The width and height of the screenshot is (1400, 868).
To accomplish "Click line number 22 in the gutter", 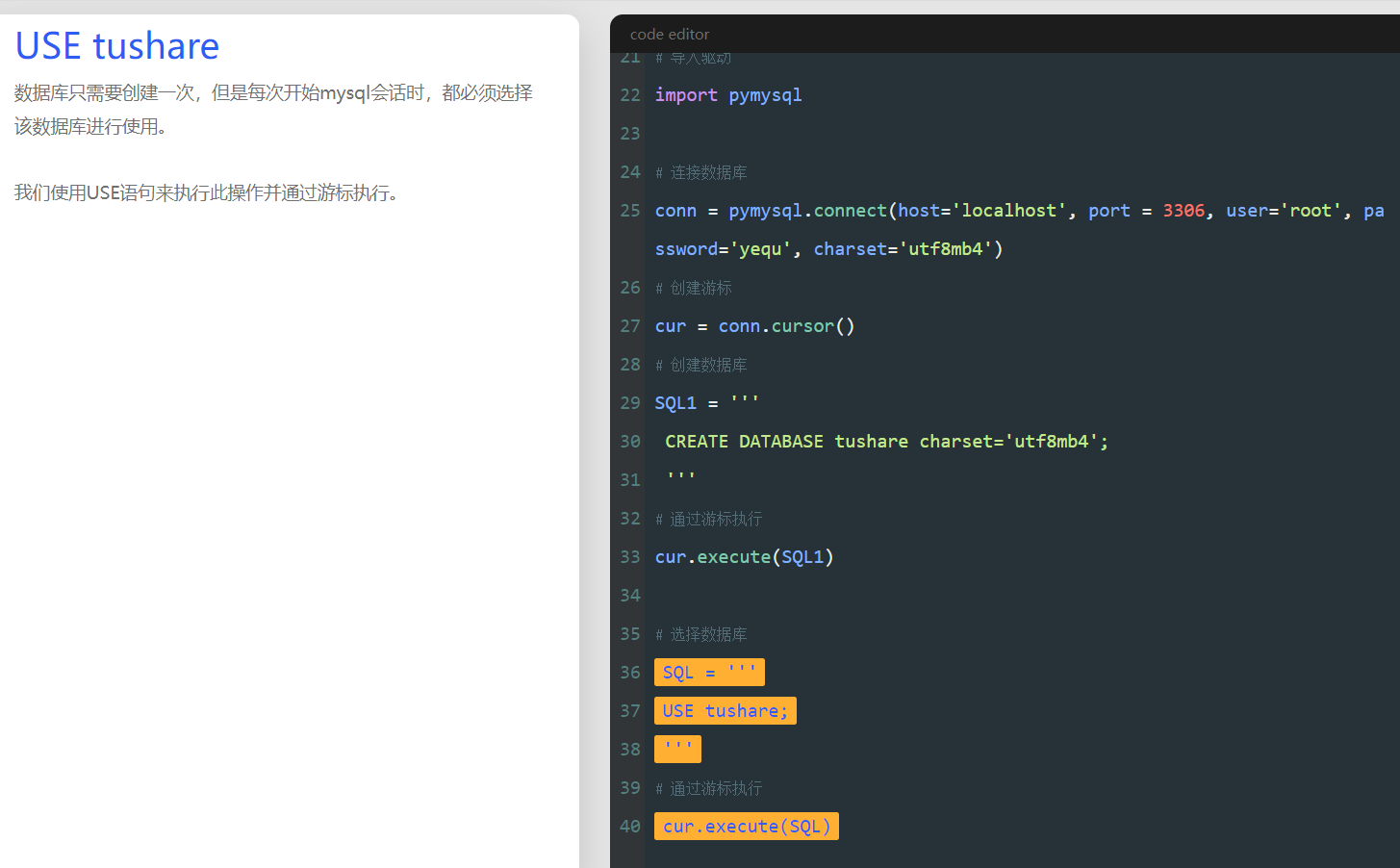I will [x=630, y=94].
